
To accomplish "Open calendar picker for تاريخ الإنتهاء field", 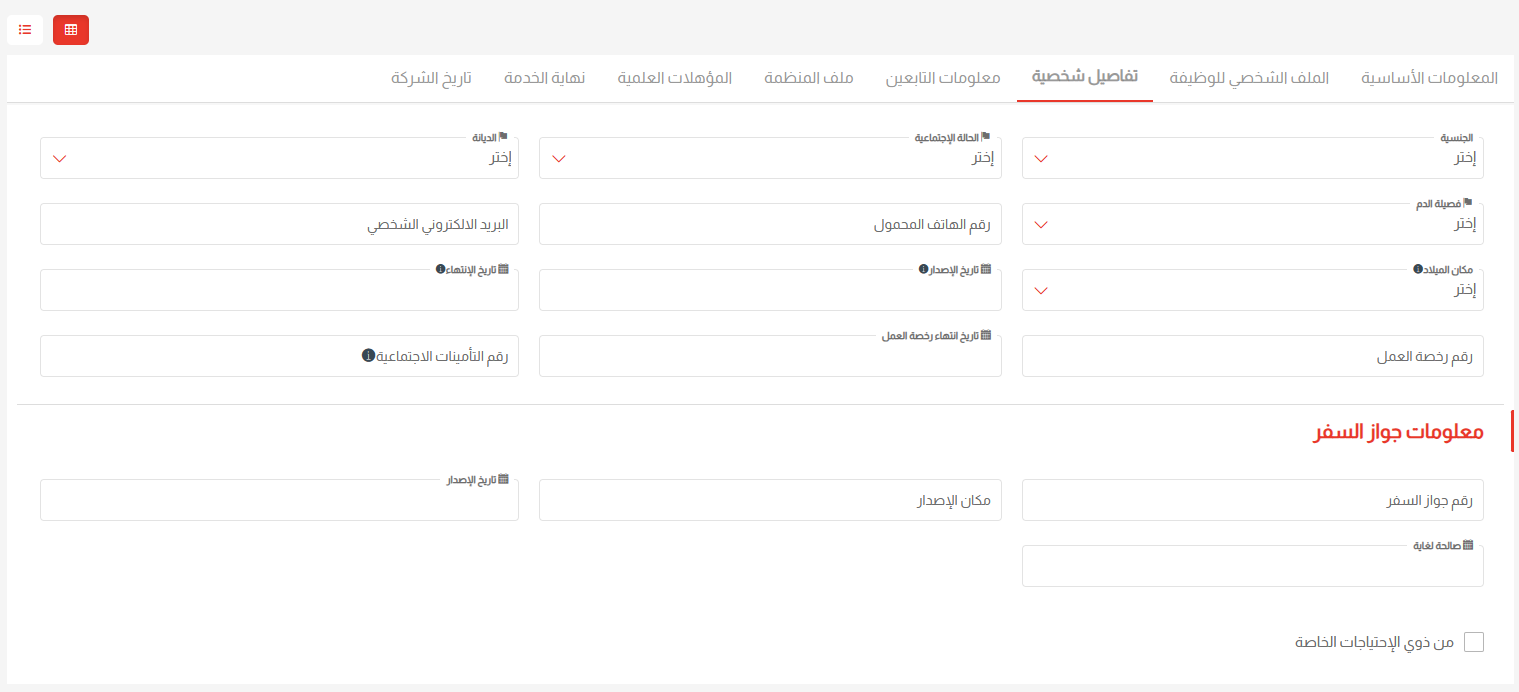I will point(505,268).
